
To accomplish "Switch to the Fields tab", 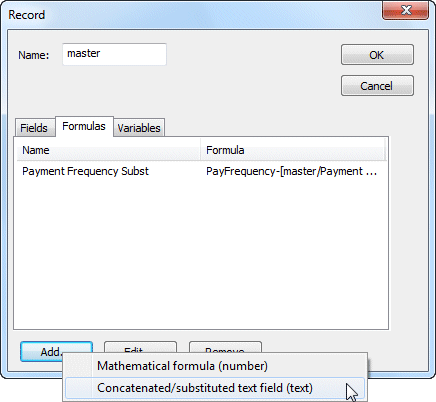I will tap(34, 128).
